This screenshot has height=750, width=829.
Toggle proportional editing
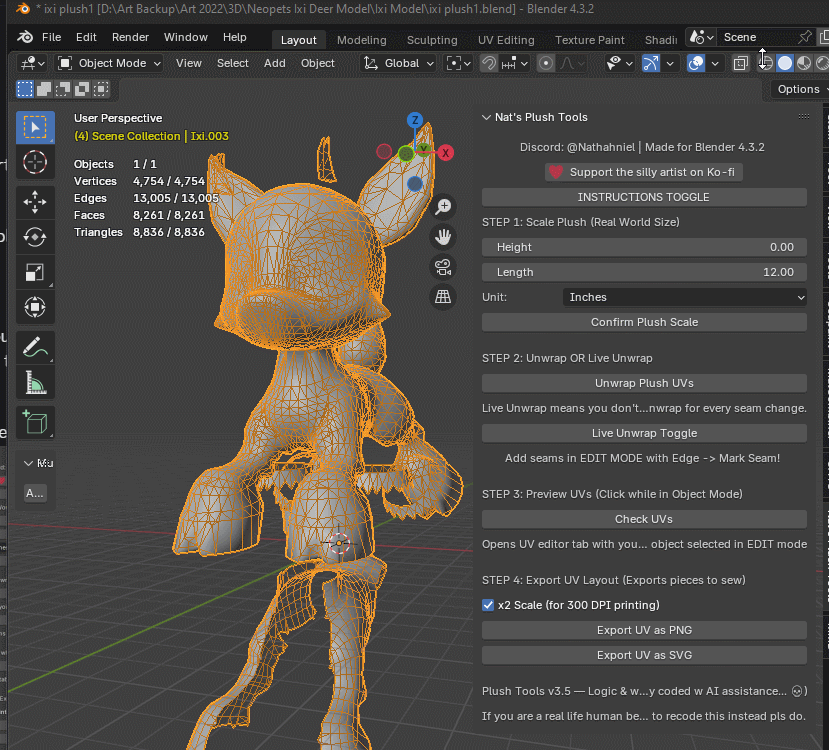coord(546,63)
